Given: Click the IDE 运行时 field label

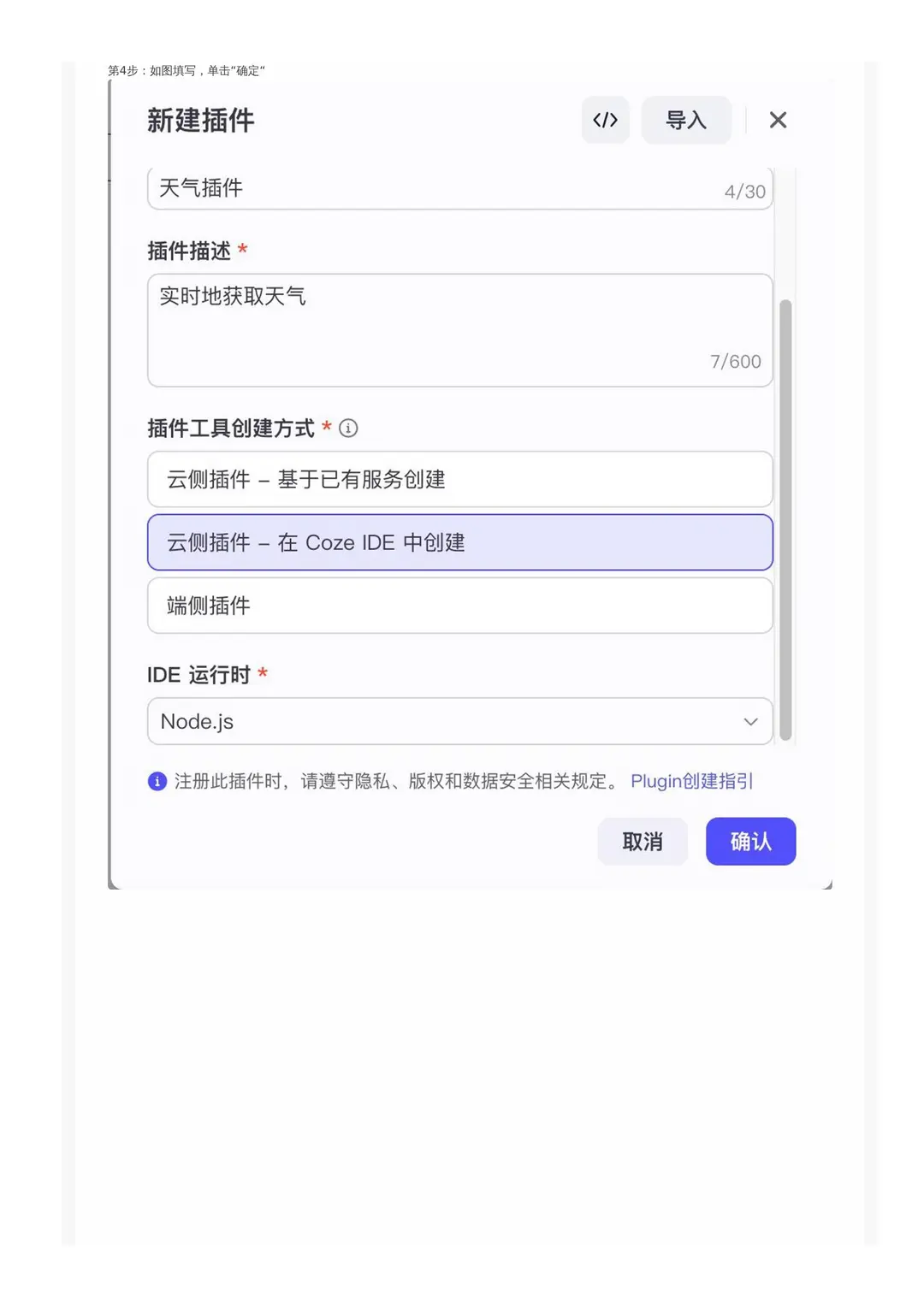Looking at the screenshot, I should 198,675.
